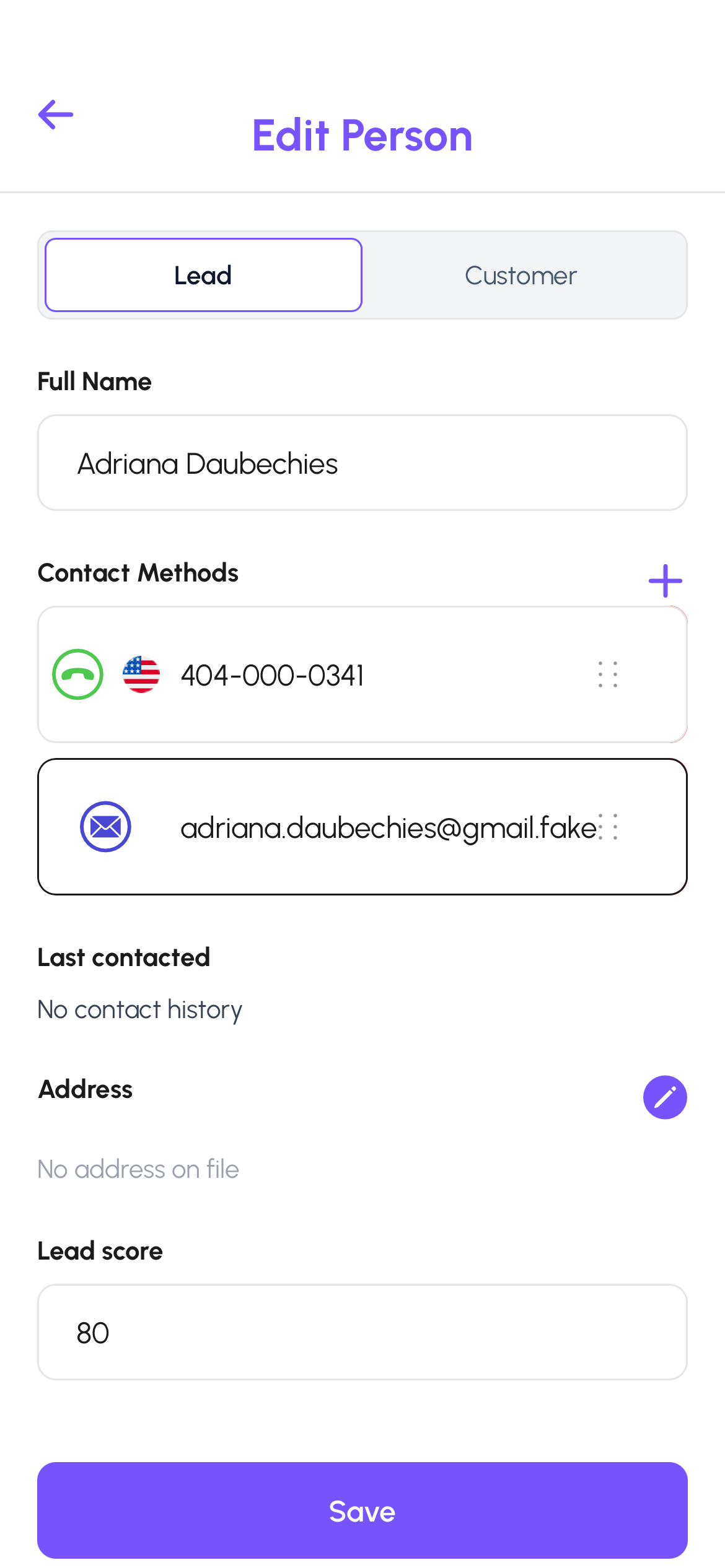The width and height of the screenshot is (725, 1568).
Task: Click the blue email envelope icon
Action: 105,827
